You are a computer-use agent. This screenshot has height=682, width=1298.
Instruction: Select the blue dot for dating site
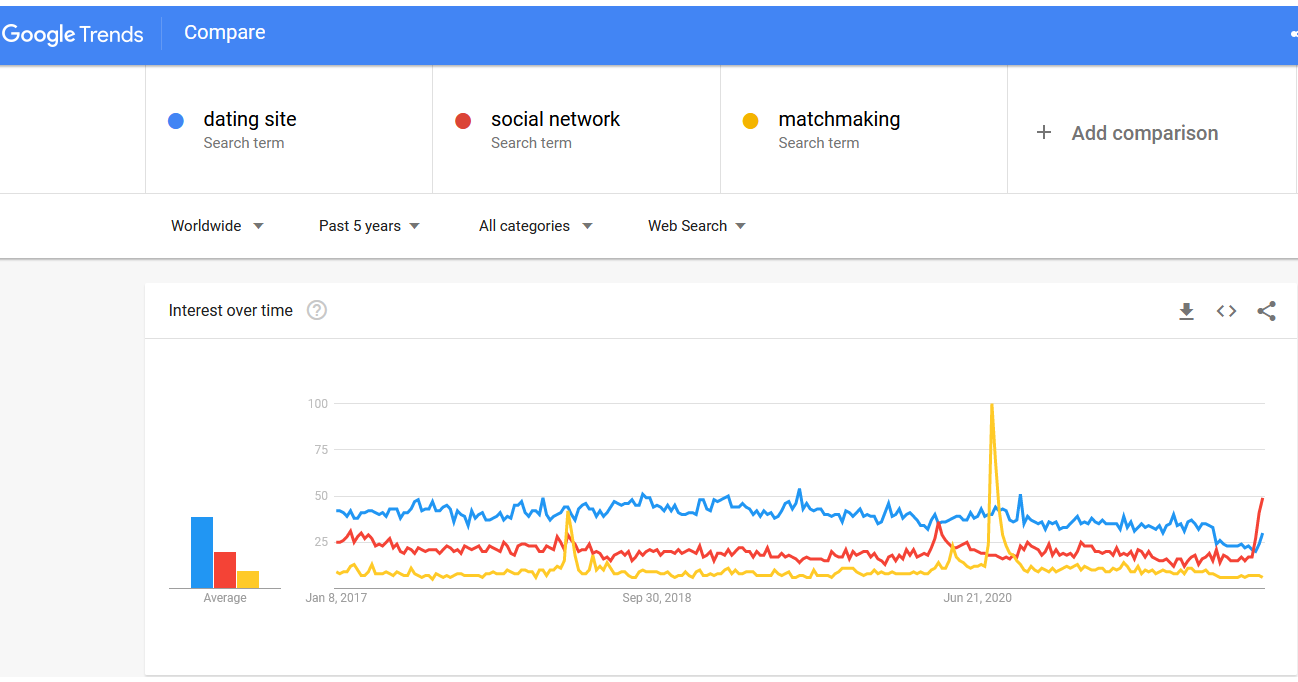[x=176, y=121]
